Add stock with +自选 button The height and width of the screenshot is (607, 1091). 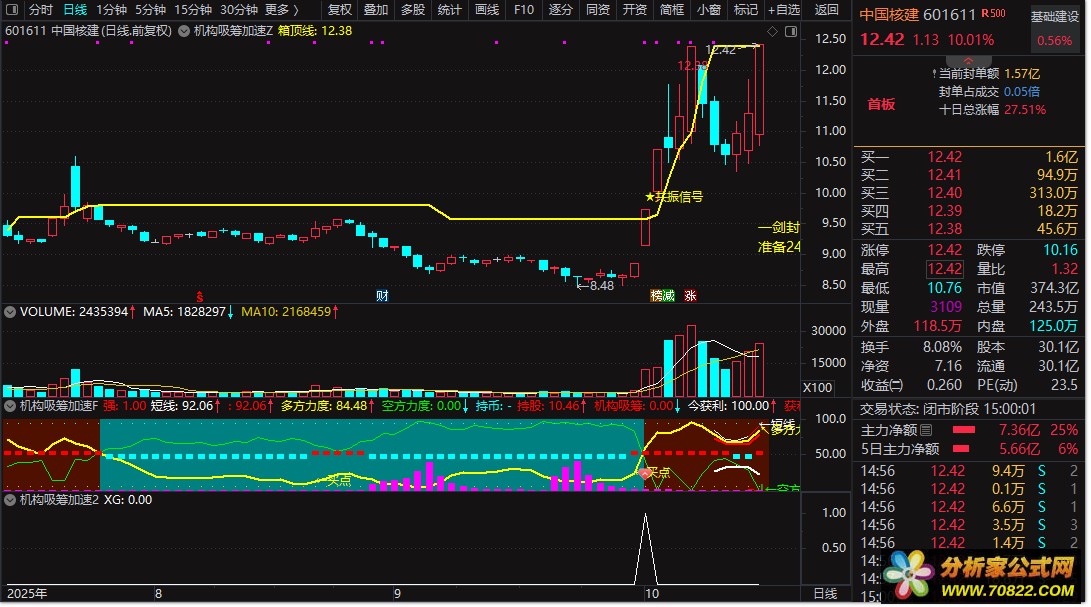(784, 10)
